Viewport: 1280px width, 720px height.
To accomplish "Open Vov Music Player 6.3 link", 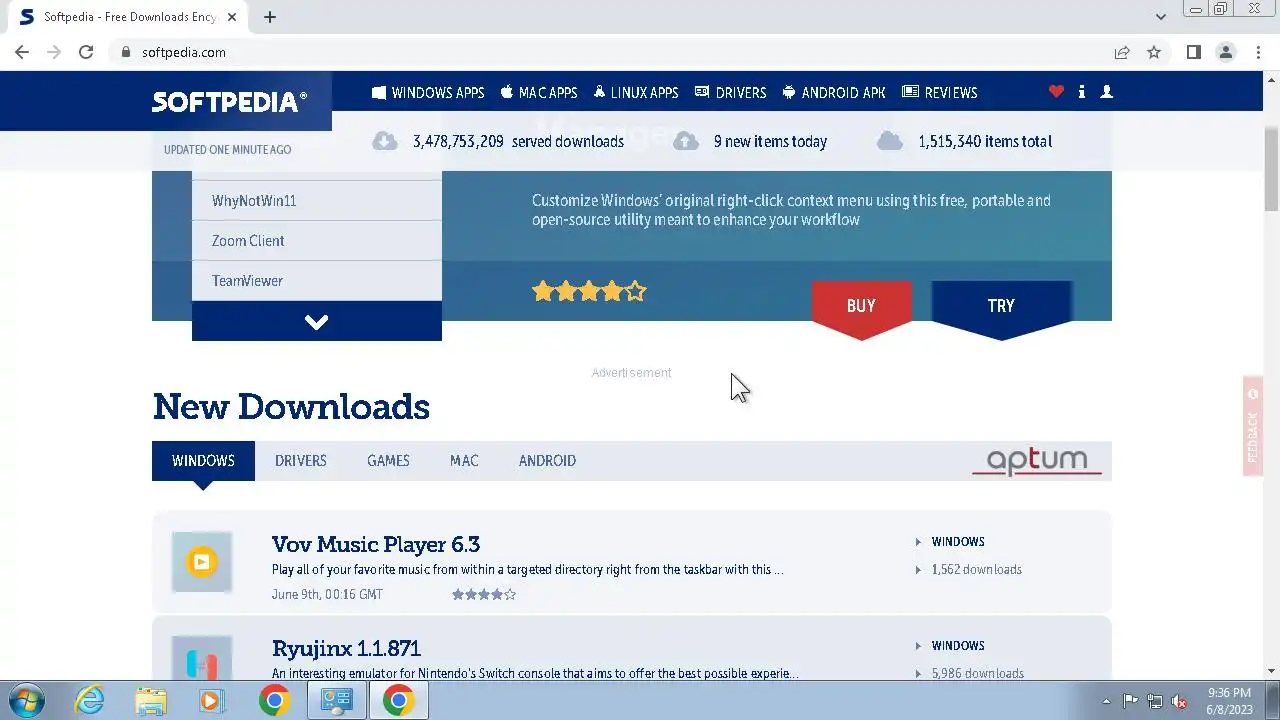I will [x=376, y=544].
